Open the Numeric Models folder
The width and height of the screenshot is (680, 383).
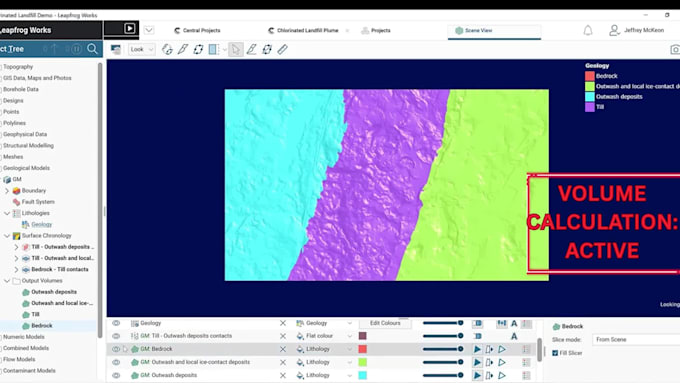tap(23, 337)
